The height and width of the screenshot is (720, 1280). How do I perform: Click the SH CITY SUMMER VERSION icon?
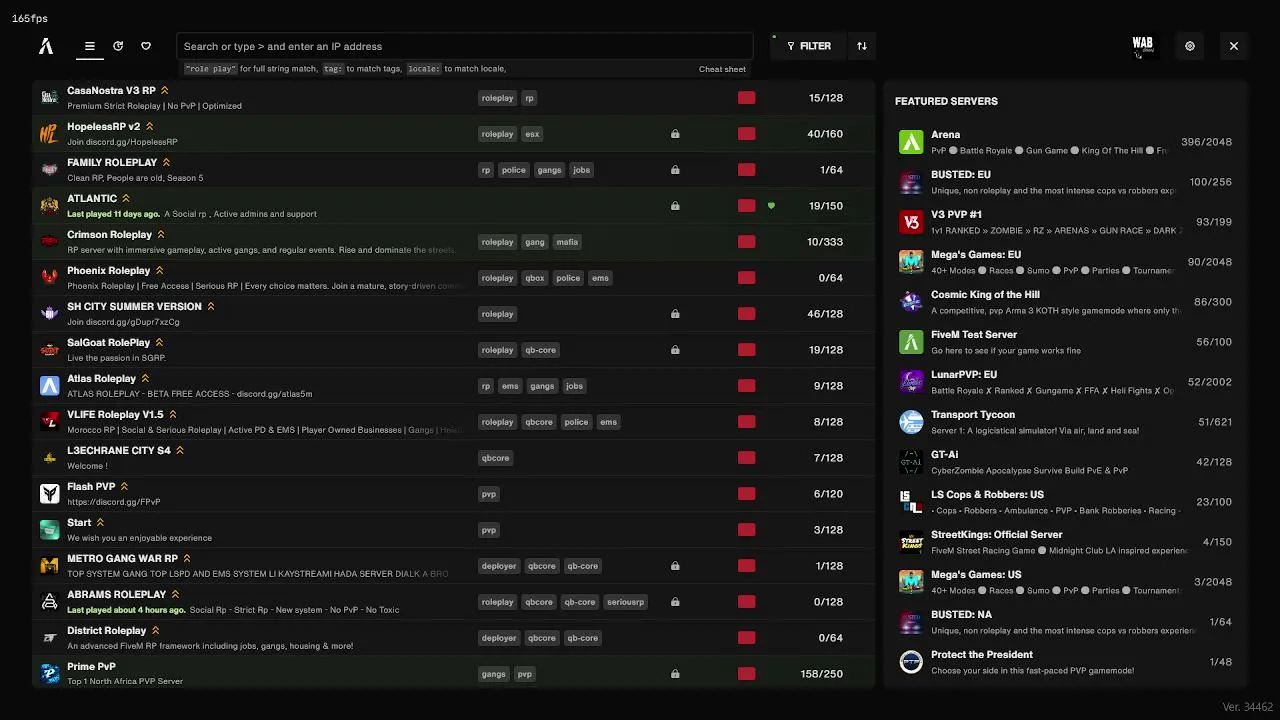click(49, 314)
